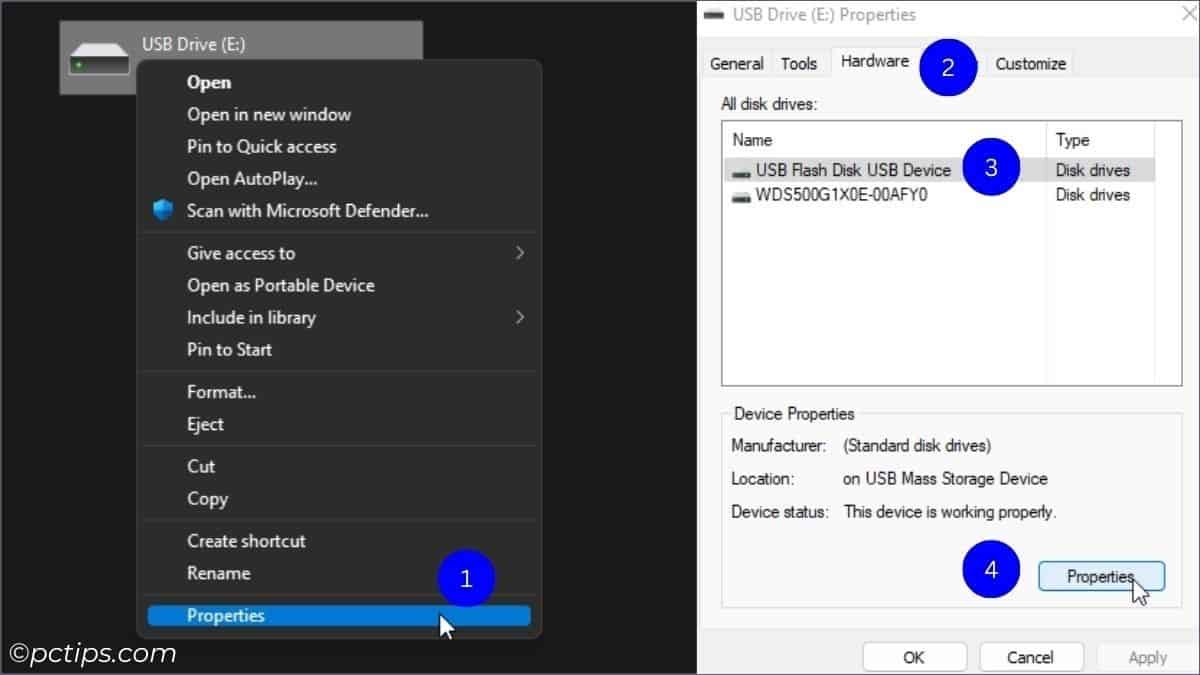Switch to the General tab

coord(737,64)
